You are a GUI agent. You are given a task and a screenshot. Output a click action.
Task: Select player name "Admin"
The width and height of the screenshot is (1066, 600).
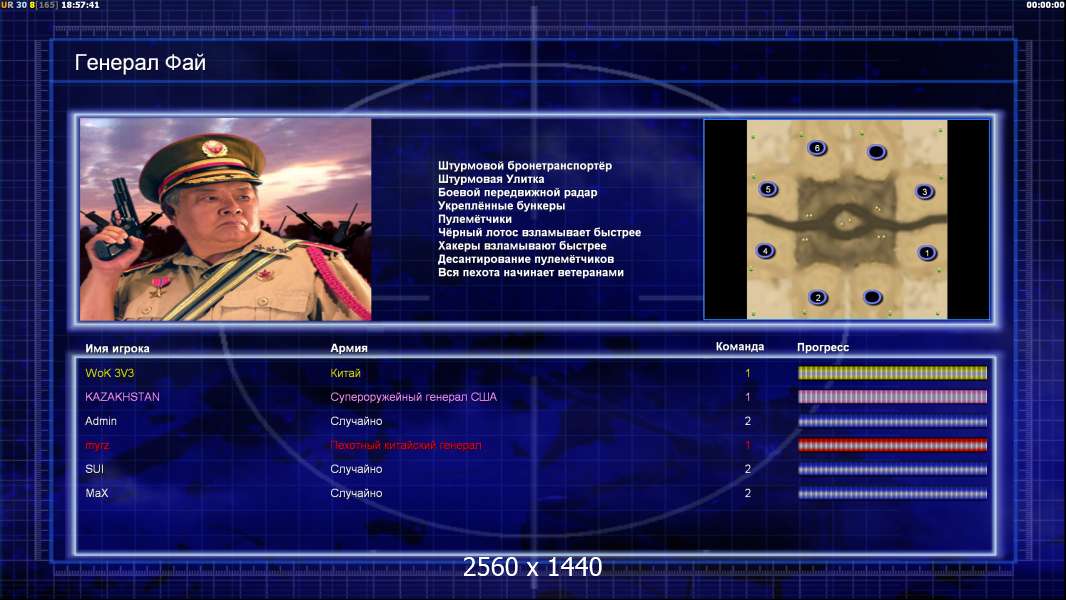(x=101, y=421)
